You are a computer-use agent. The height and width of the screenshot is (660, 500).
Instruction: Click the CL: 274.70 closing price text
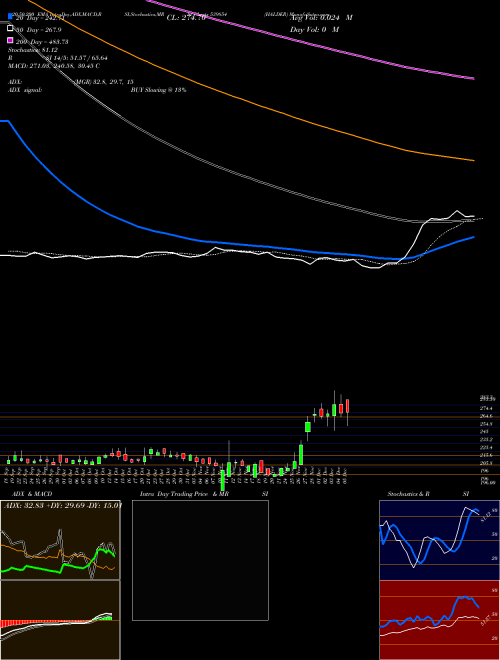(186, 18)
